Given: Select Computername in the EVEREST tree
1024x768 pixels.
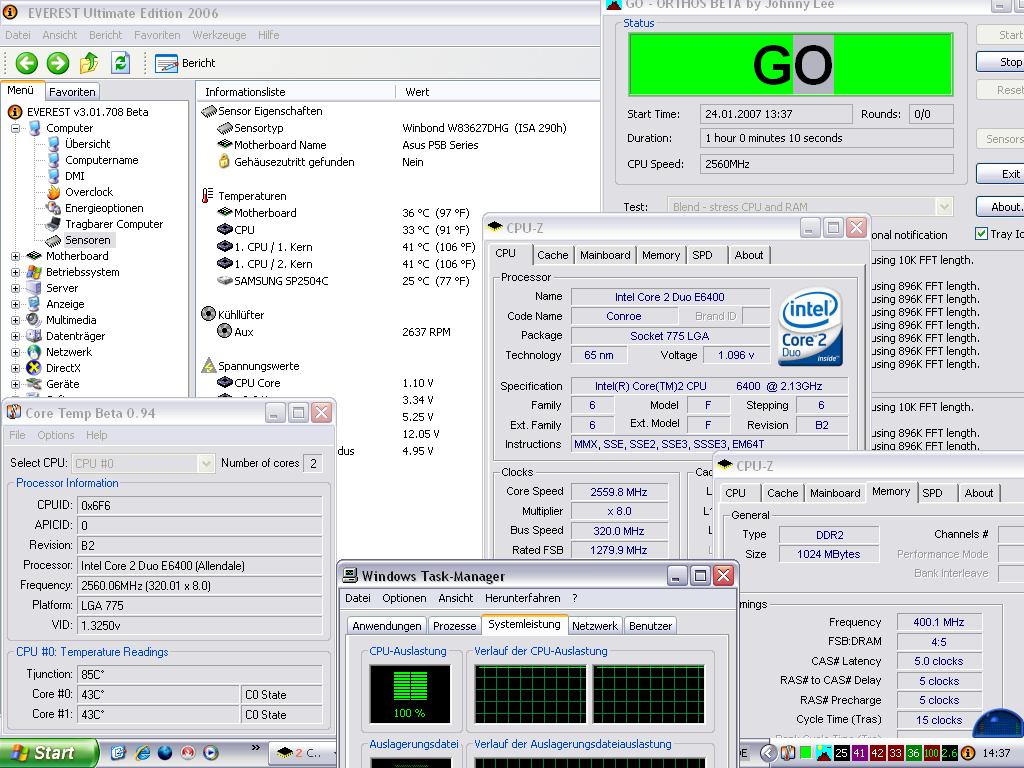Looking at the screenshot, I should click(101, 160).
